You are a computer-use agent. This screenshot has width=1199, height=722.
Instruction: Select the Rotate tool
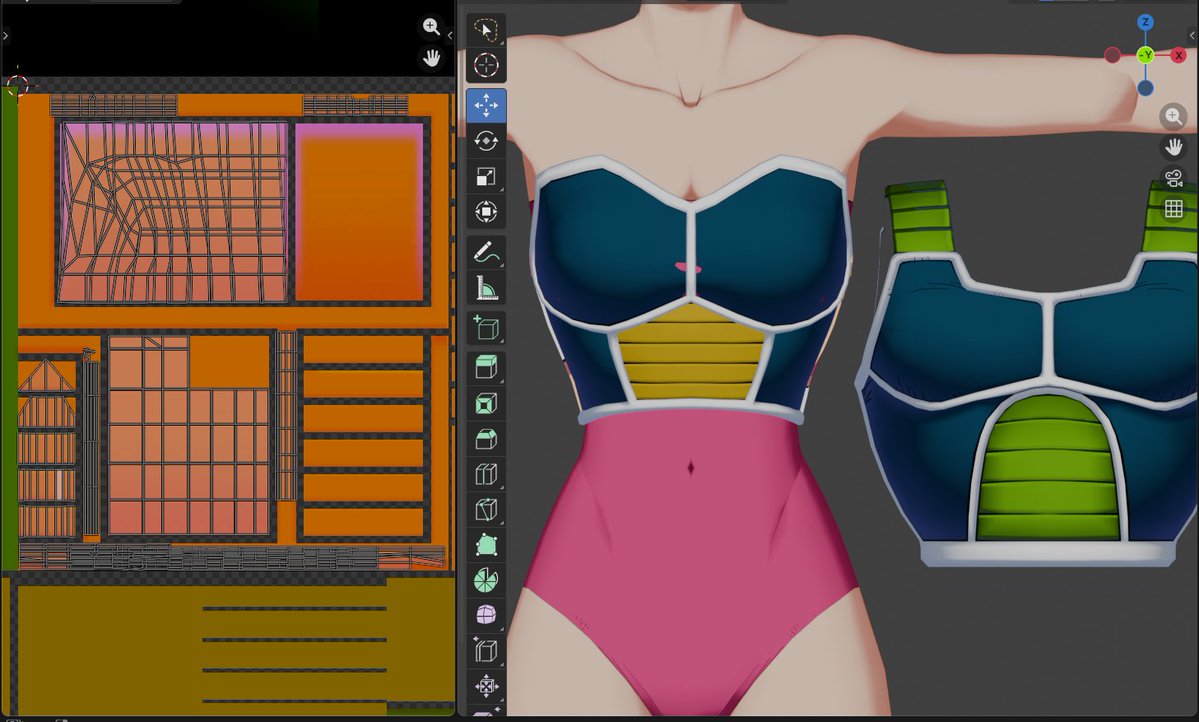coord(485,140)
